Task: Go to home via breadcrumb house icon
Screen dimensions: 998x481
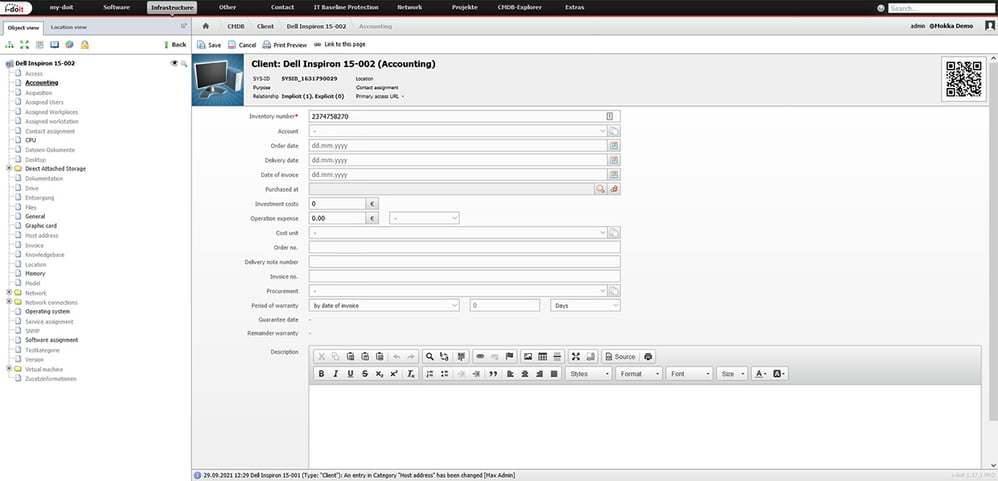Action: tap(206, 26)
